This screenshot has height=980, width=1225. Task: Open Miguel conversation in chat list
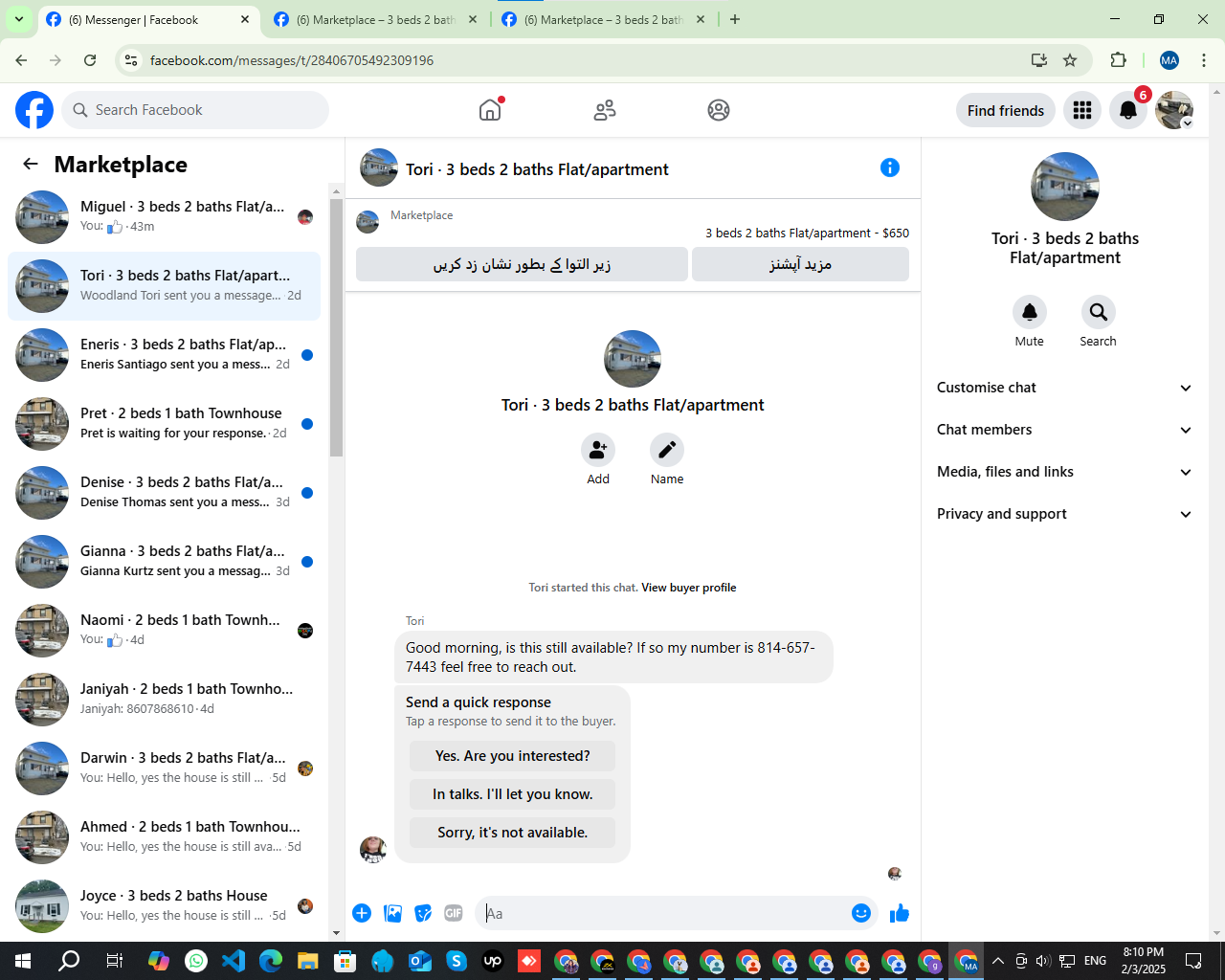click(164, 217)
